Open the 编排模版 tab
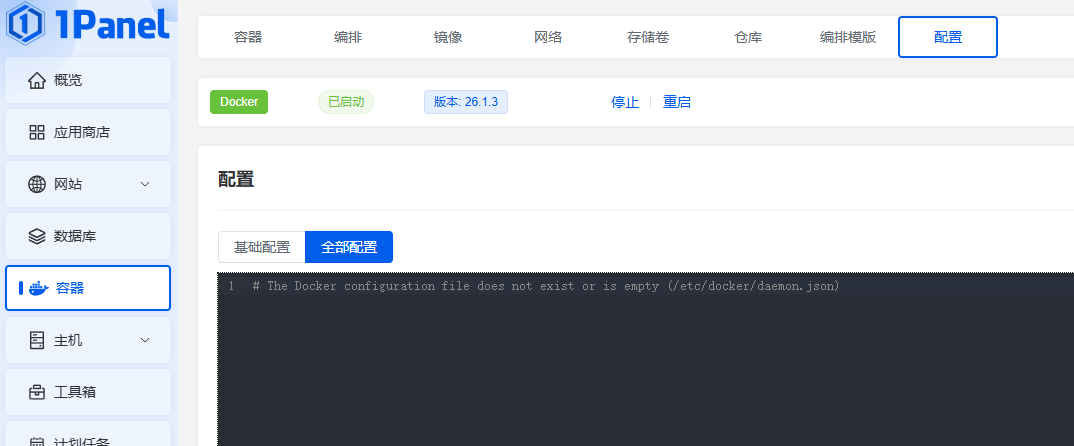This screenshot has width=1074, height=446. click(x=848, y=37)
